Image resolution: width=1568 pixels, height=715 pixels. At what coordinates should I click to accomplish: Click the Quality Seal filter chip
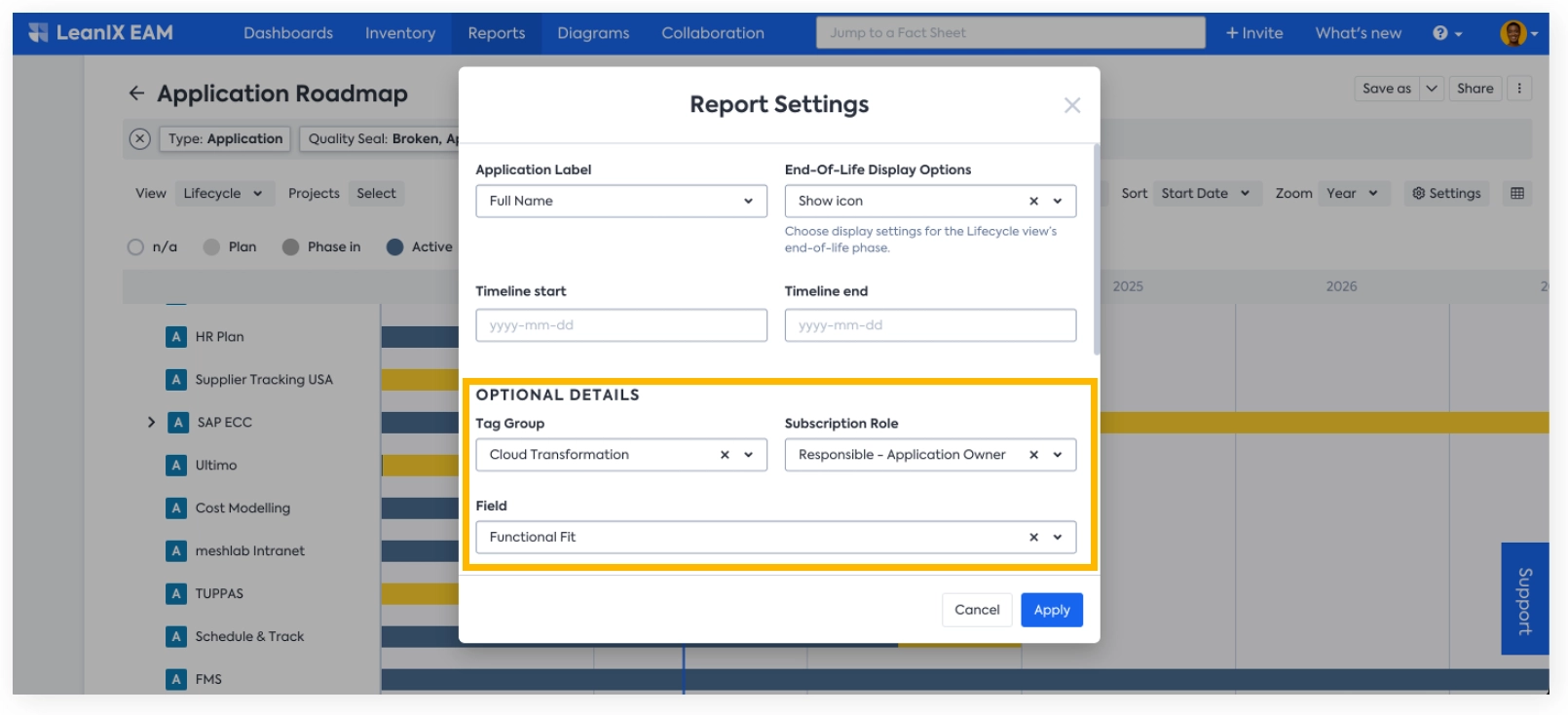(380, 138)
